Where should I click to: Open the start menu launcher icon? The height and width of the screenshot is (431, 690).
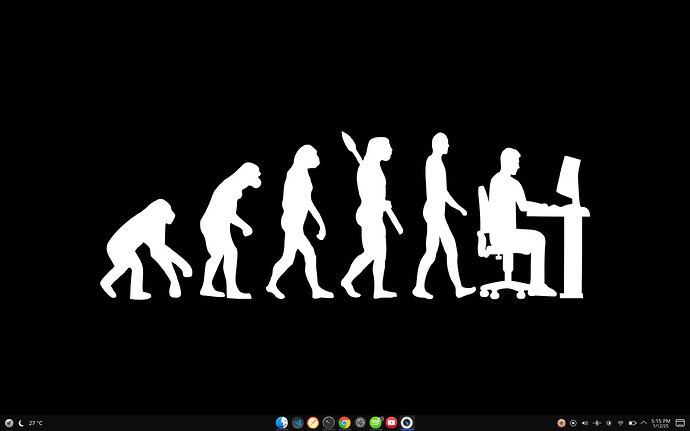[x=9, y=423]
